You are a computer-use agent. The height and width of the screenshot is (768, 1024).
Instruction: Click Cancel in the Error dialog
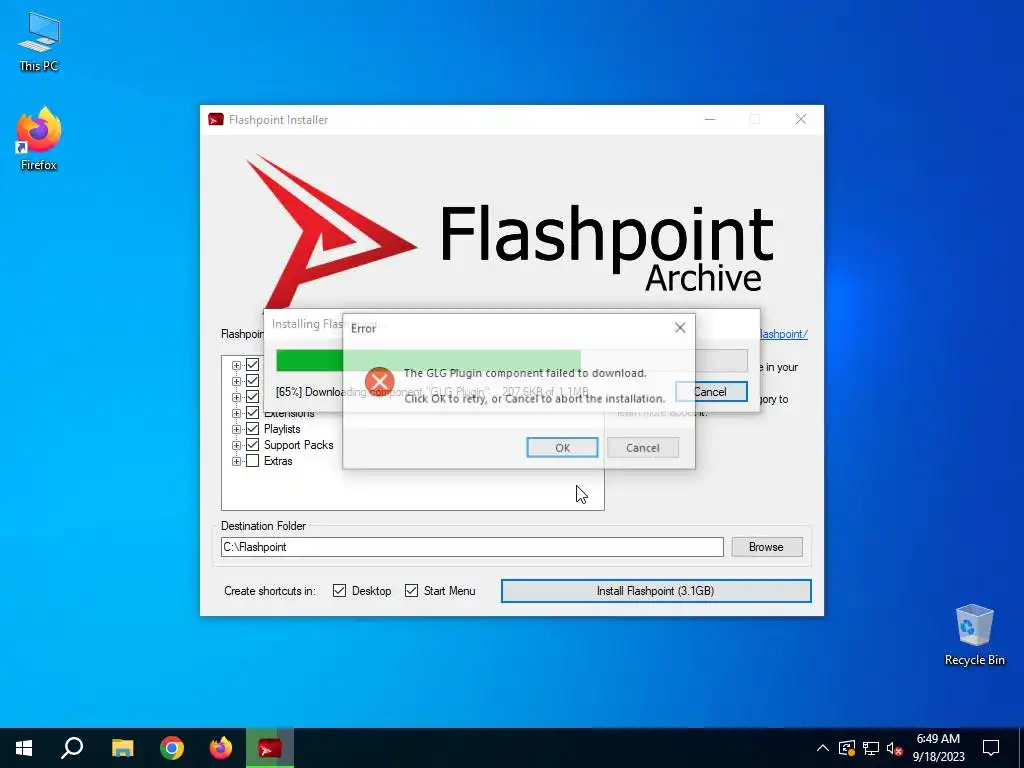pyautogui.click(x=643, y=447)
